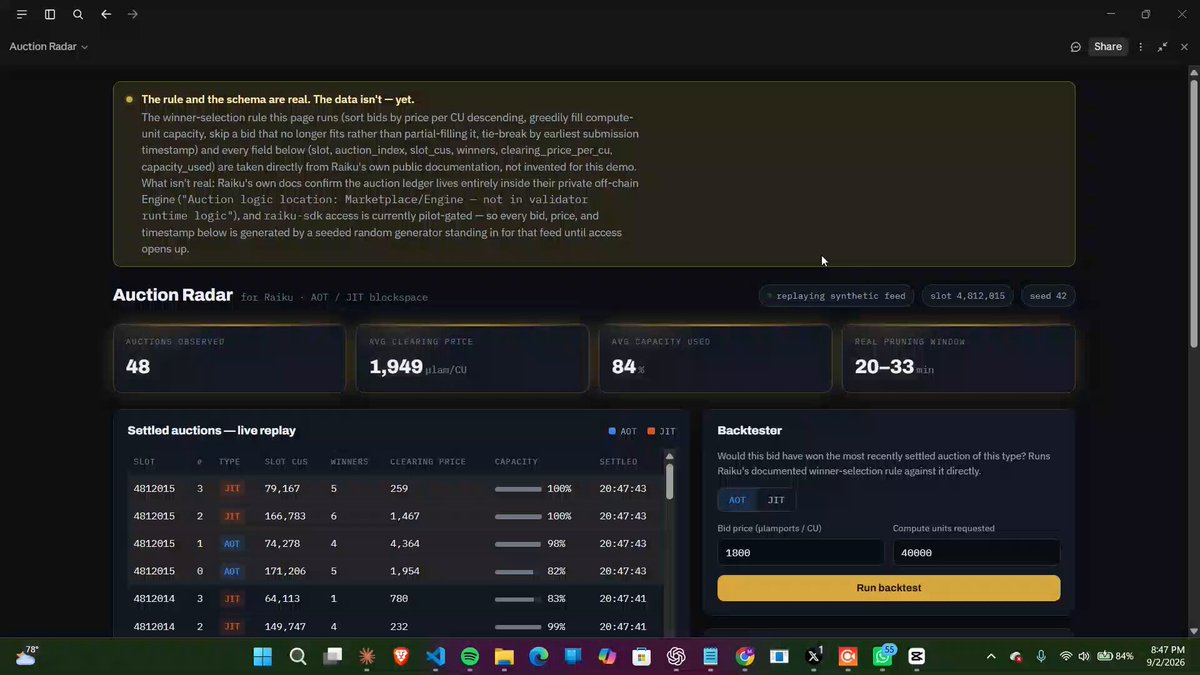Open ChatGPT from the taskbar
Viewport: 1200px width, 675px height.
tap(676, 657)
